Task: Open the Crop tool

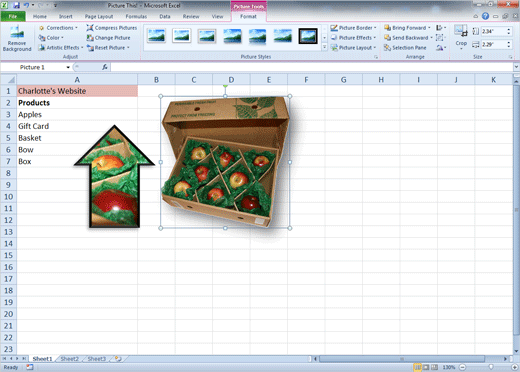Action: coord(461,37)
